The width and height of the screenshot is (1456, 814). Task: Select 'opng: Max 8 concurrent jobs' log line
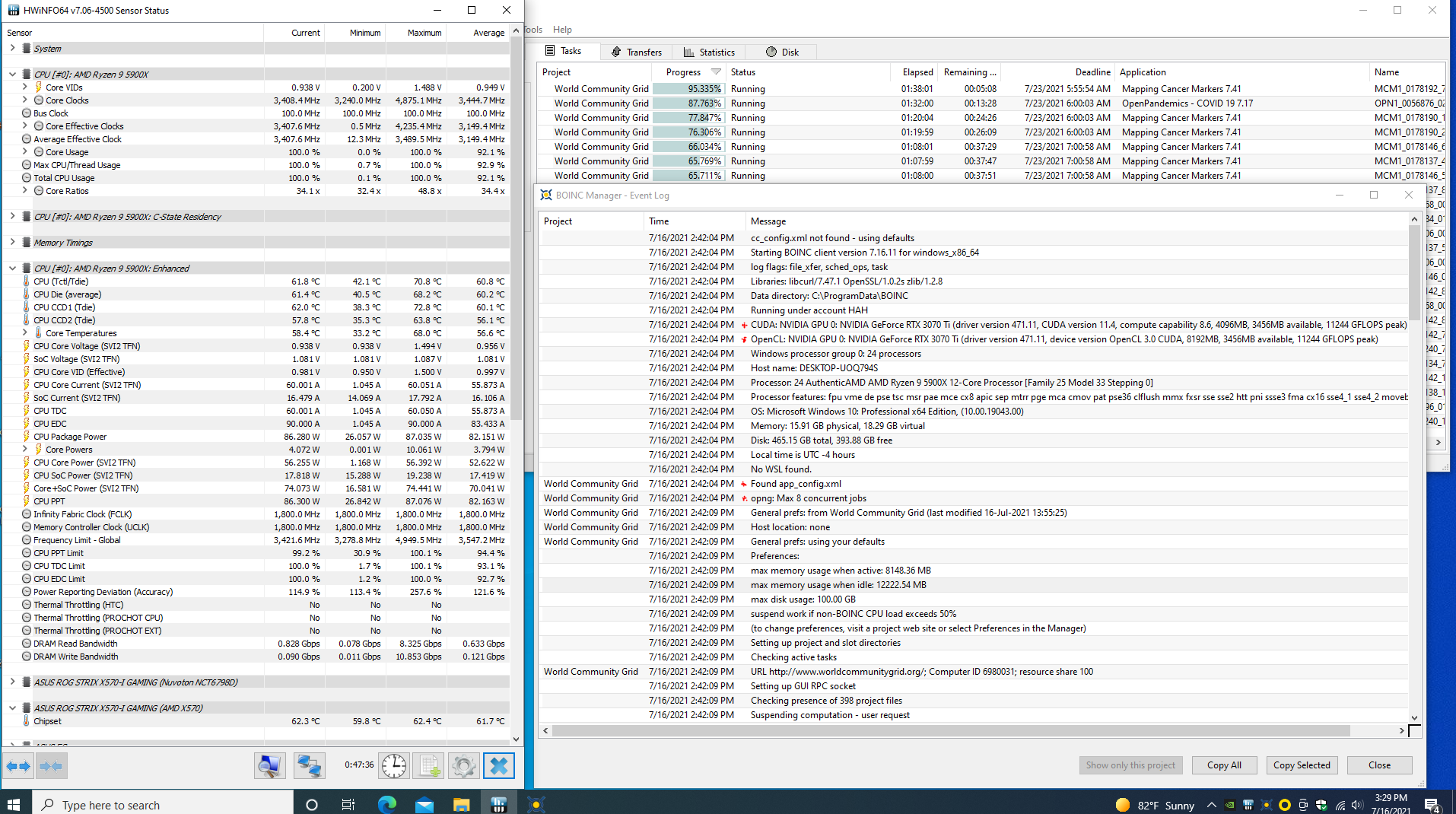point(974,498)
